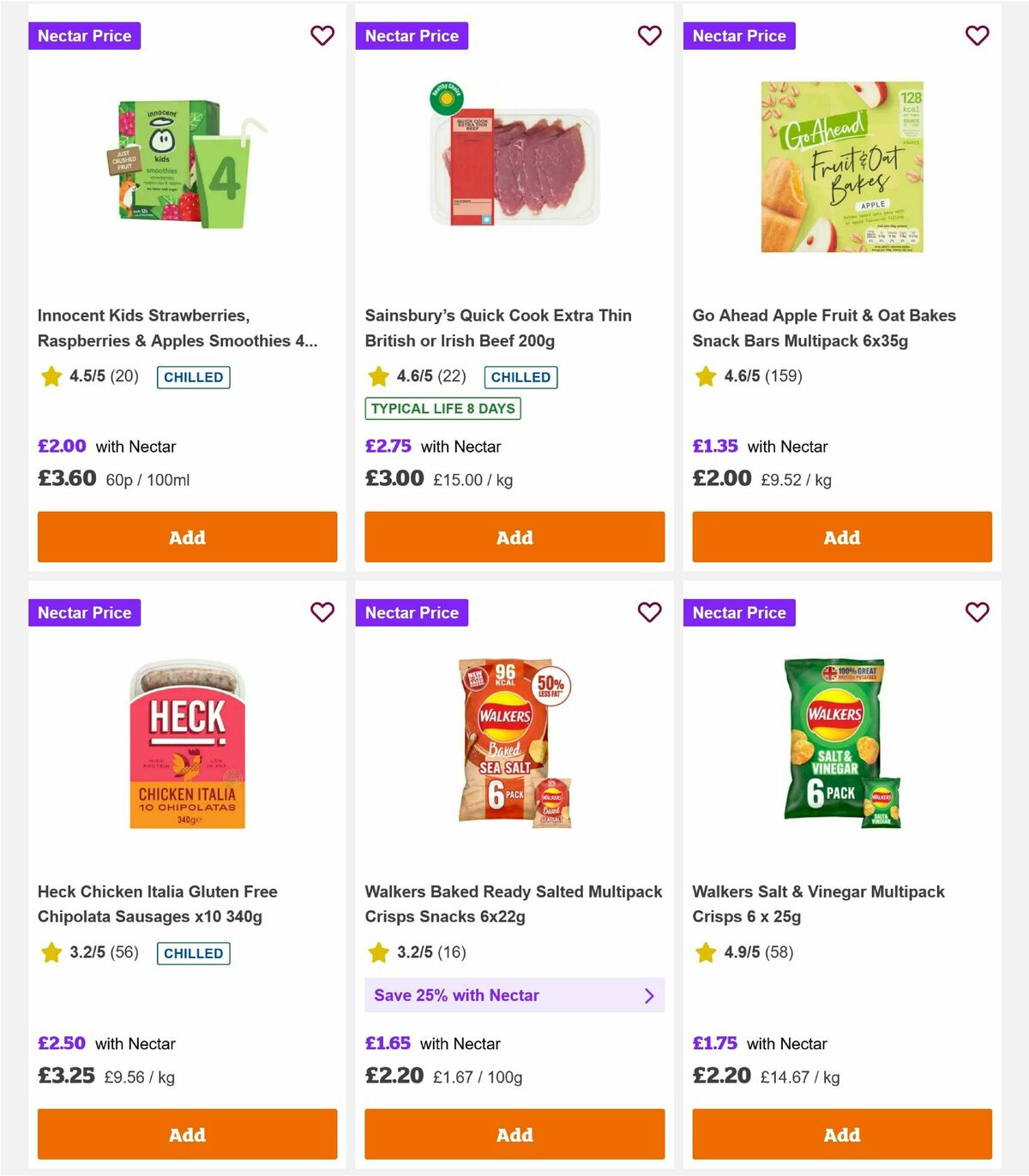
Task: Open the Walkers Salt & Vinegar product page
Action: point(819,903)
